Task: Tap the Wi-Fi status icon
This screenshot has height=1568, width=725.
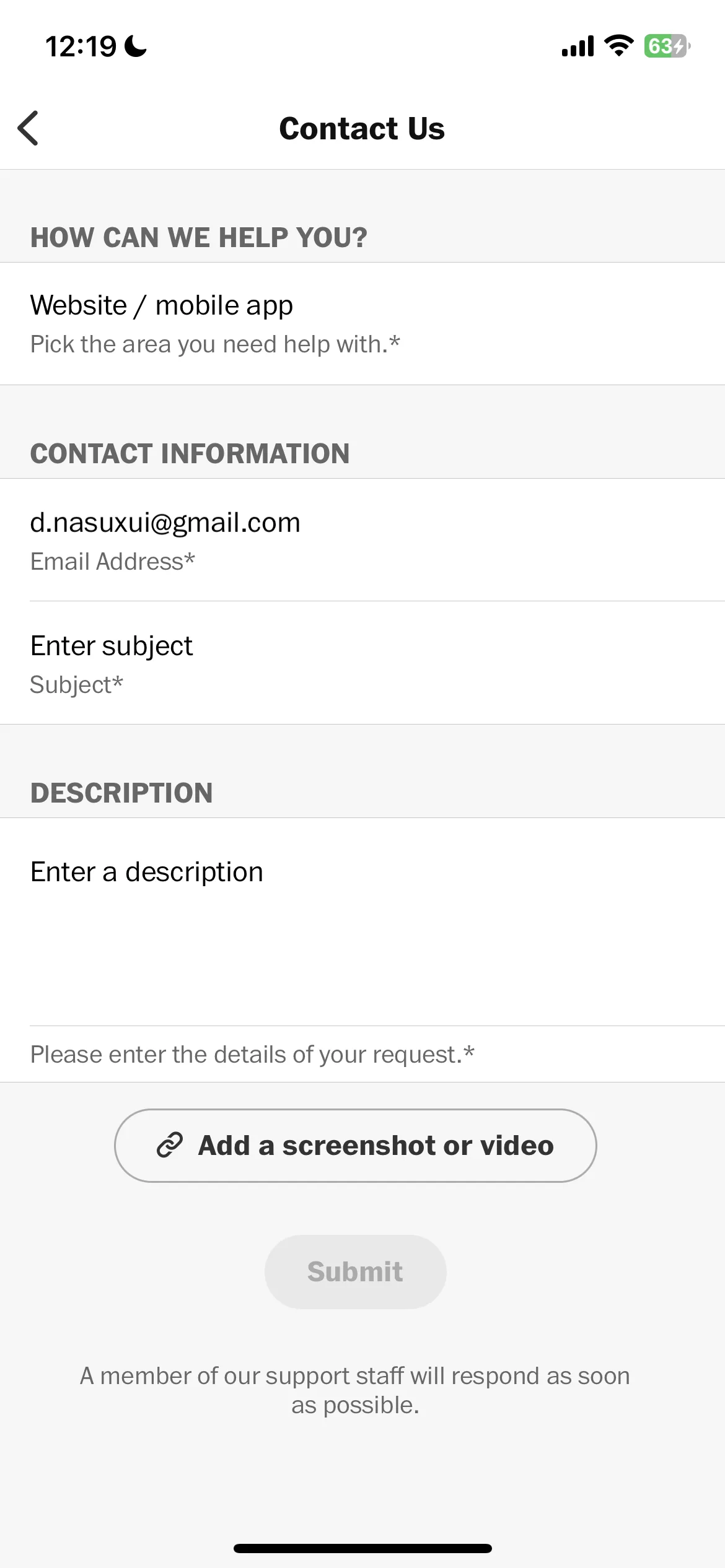Action: [x=618, y=46]
